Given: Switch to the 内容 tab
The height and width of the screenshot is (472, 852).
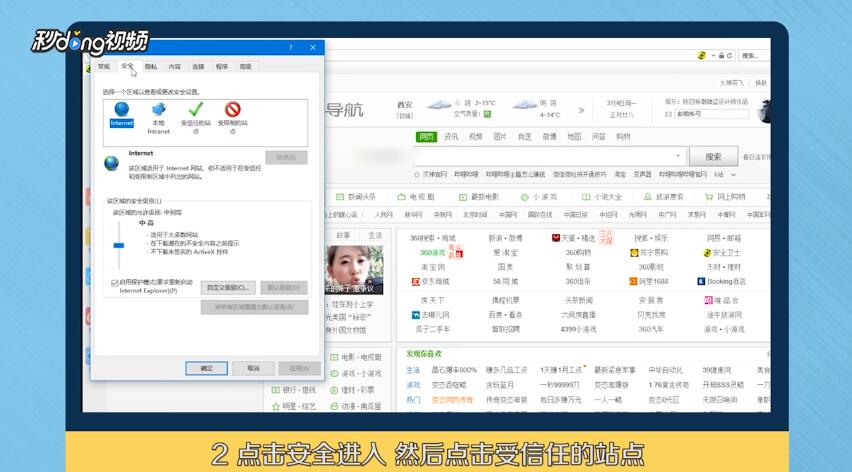Looking at the screenshot, I should coord(174,66).
